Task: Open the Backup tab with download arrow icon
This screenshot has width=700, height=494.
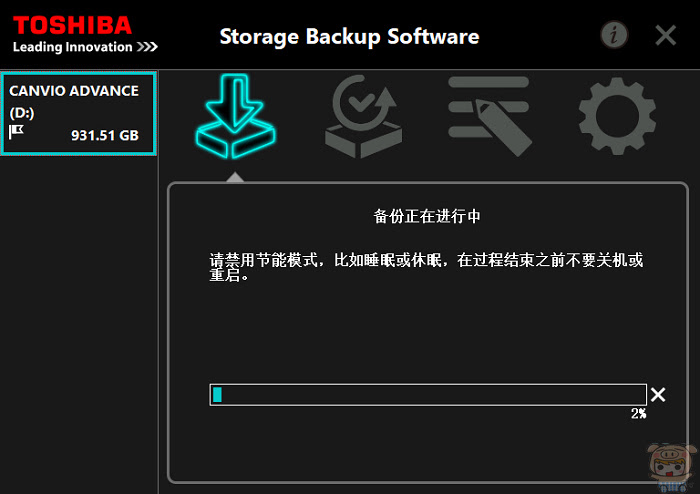Action: click(x=235, y=116)
